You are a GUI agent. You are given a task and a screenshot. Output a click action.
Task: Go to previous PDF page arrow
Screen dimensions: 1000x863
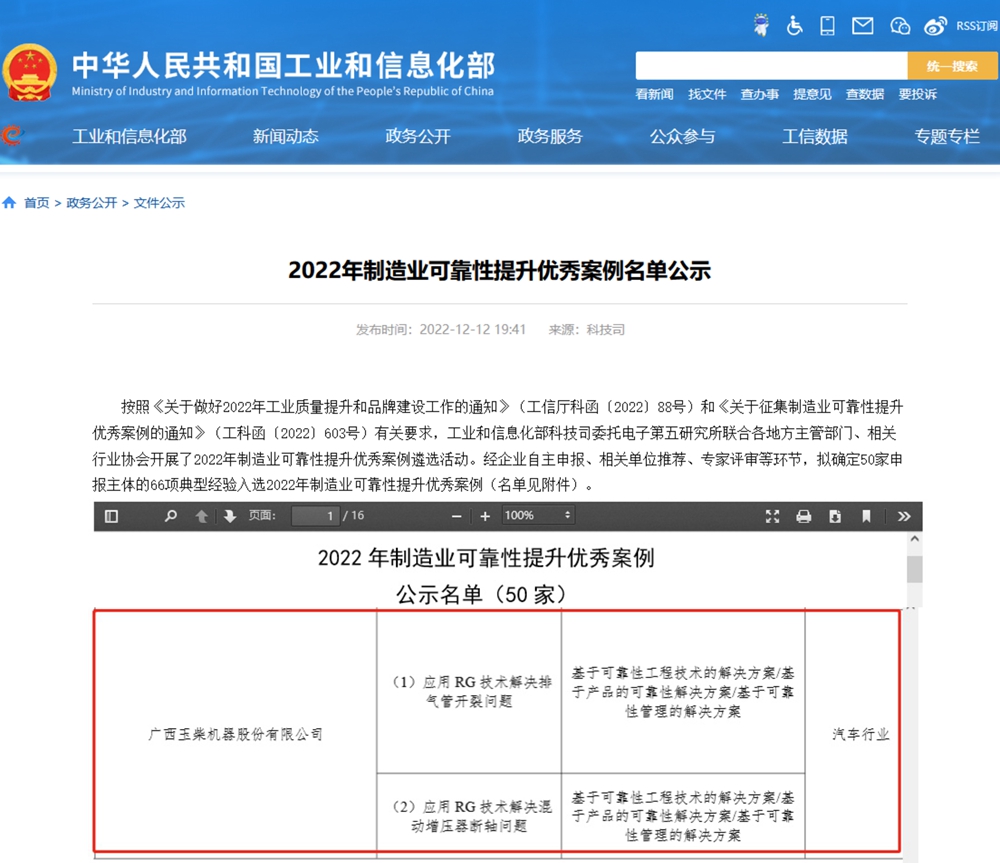[202, 516]
